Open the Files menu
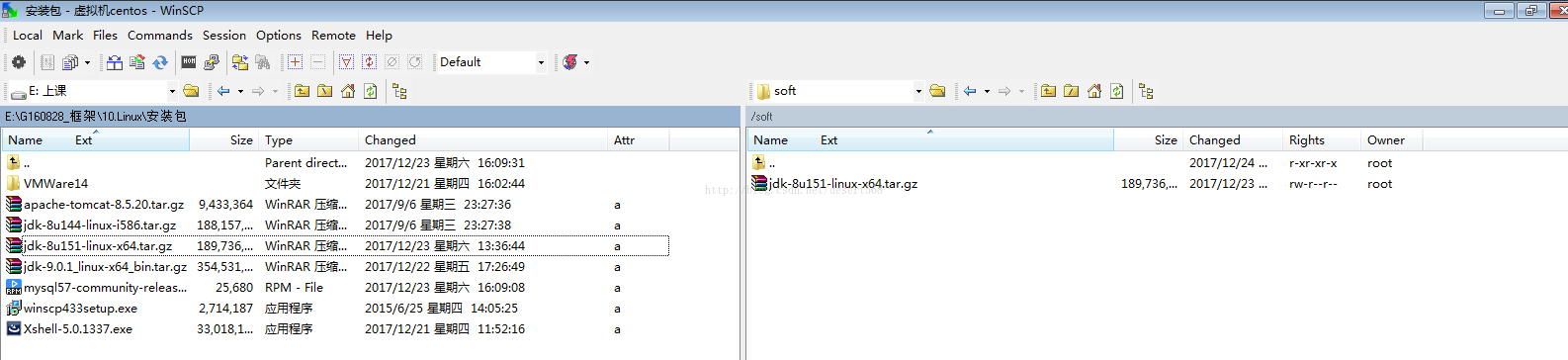The image size is (1568, 360). (105, 35)
